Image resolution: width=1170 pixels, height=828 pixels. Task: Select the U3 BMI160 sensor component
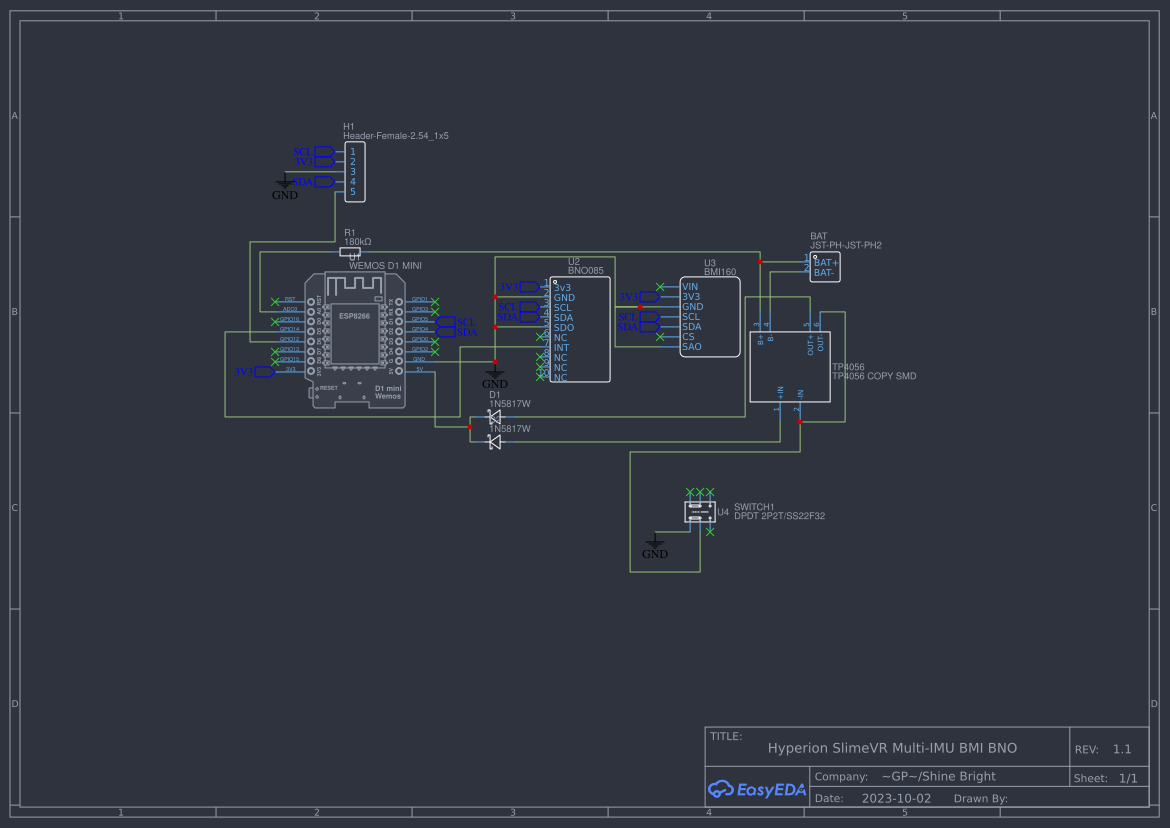(710, 318)
